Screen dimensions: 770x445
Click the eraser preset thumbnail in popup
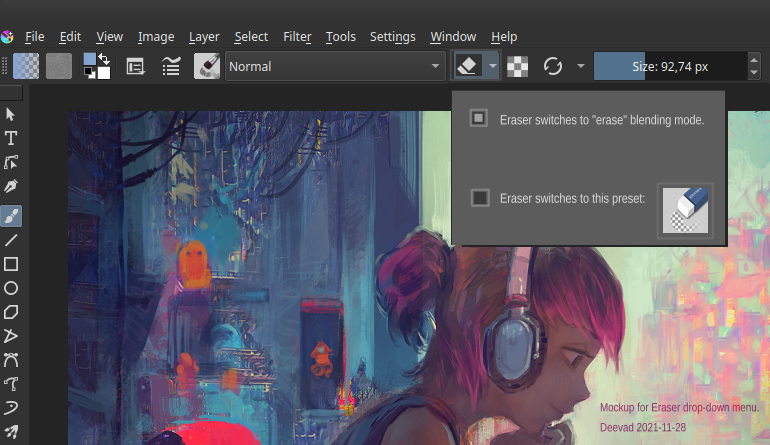pyautogui.click(x=685, y=210)
